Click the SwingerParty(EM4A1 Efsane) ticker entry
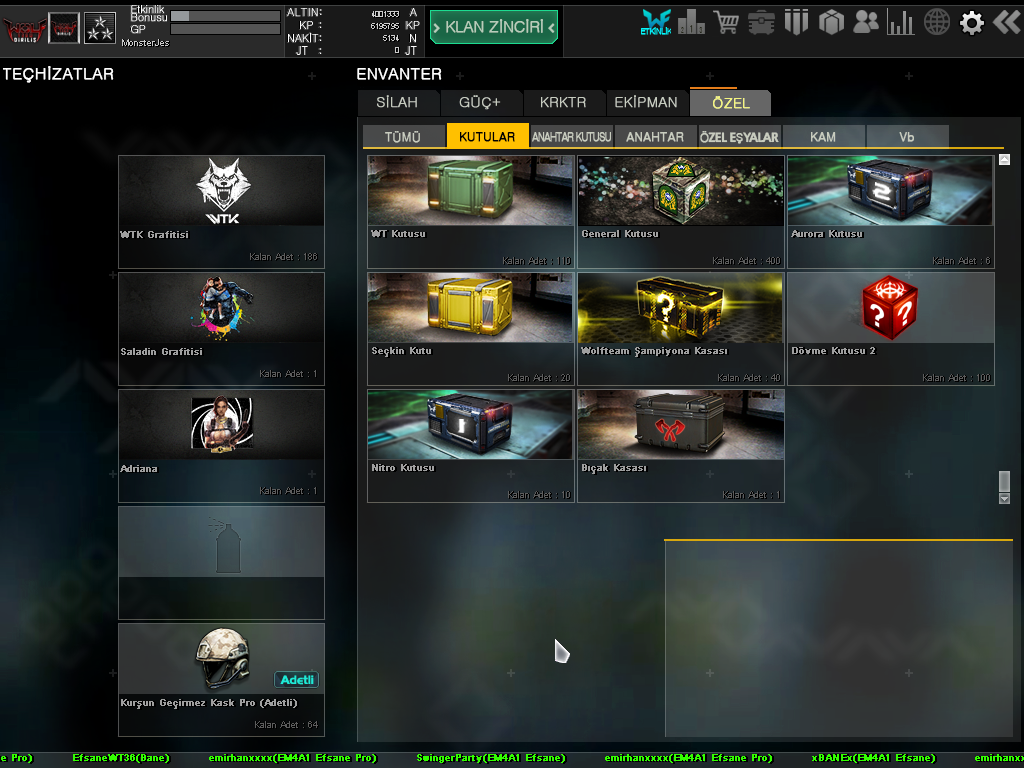The height and width of the screenshot is (768, 1024). [x=491, y=758]
